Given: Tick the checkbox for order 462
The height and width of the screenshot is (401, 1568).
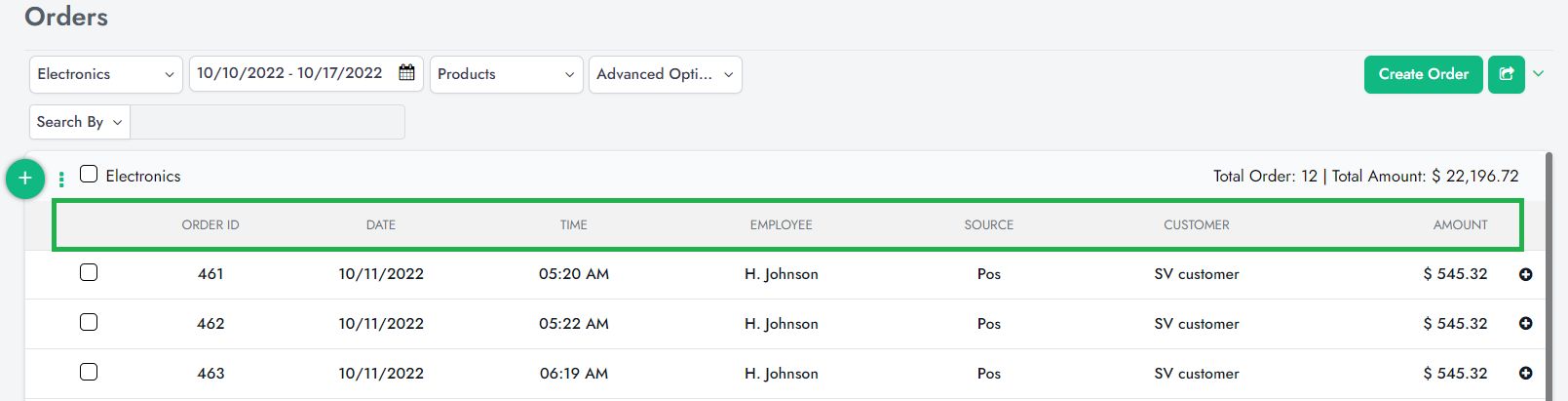Looking at the screenshot, I should (89, 323).
